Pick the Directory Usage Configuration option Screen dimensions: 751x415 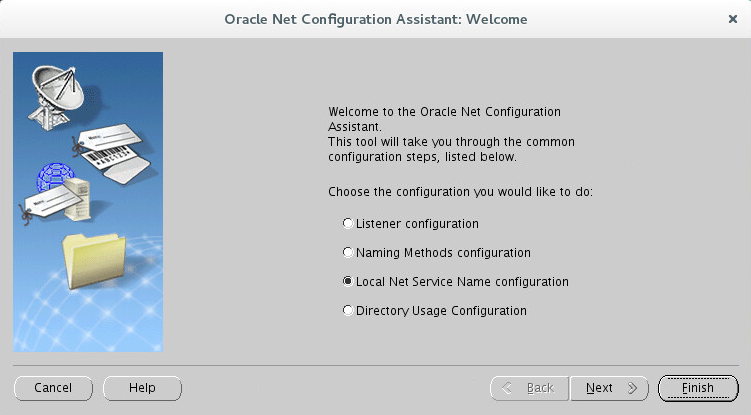[x=348, y=311]
